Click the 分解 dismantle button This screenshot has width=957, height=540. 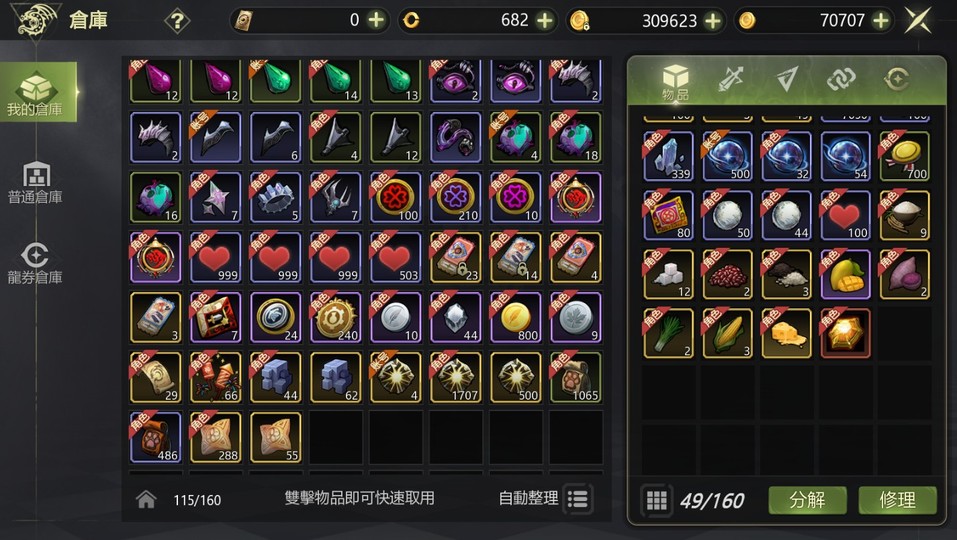(807, 500)
